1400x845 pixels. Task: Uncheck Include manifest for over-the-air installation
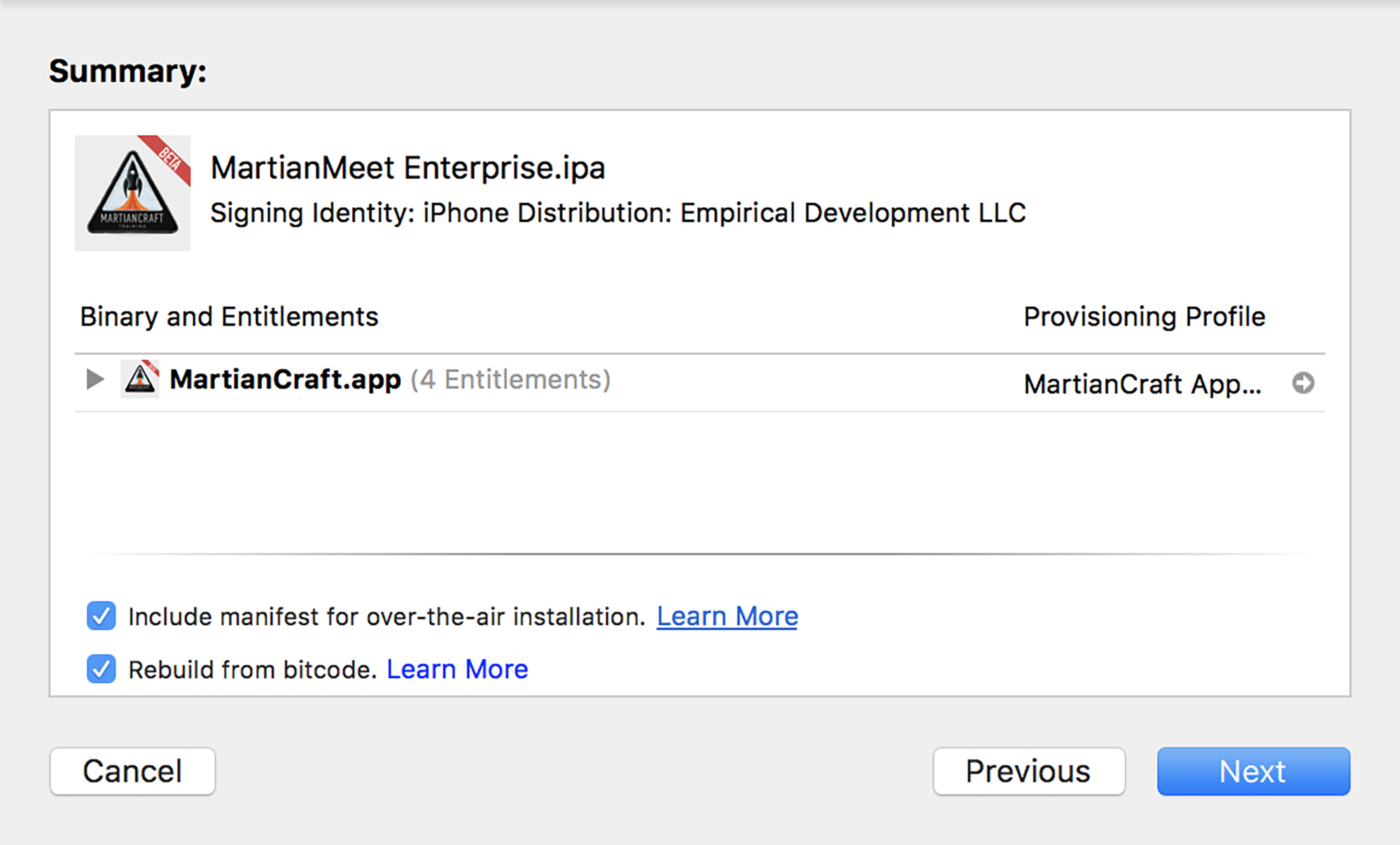pyautogui.click(x=101, y=616)
